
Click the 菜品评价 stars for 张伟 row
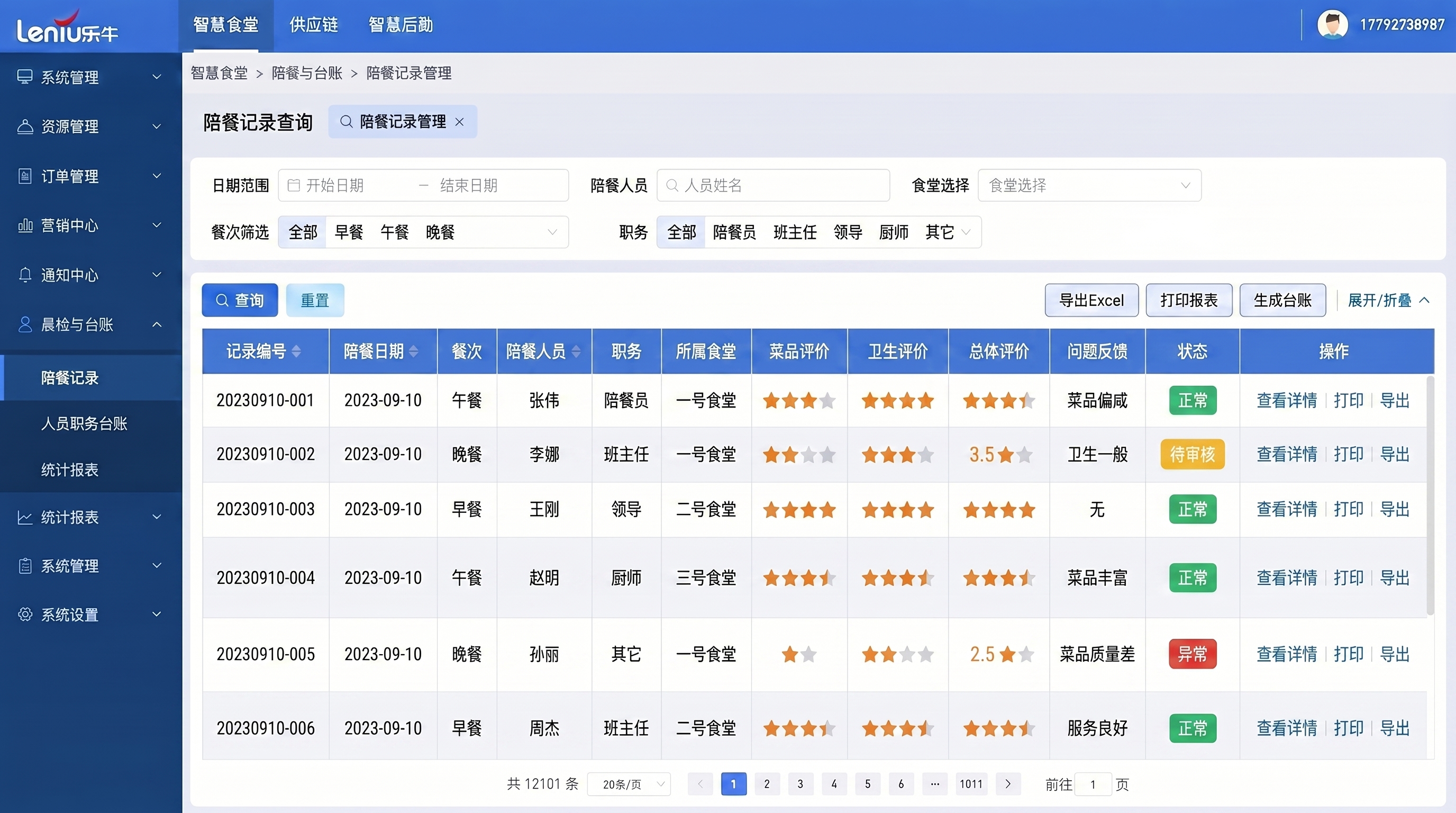799,401
